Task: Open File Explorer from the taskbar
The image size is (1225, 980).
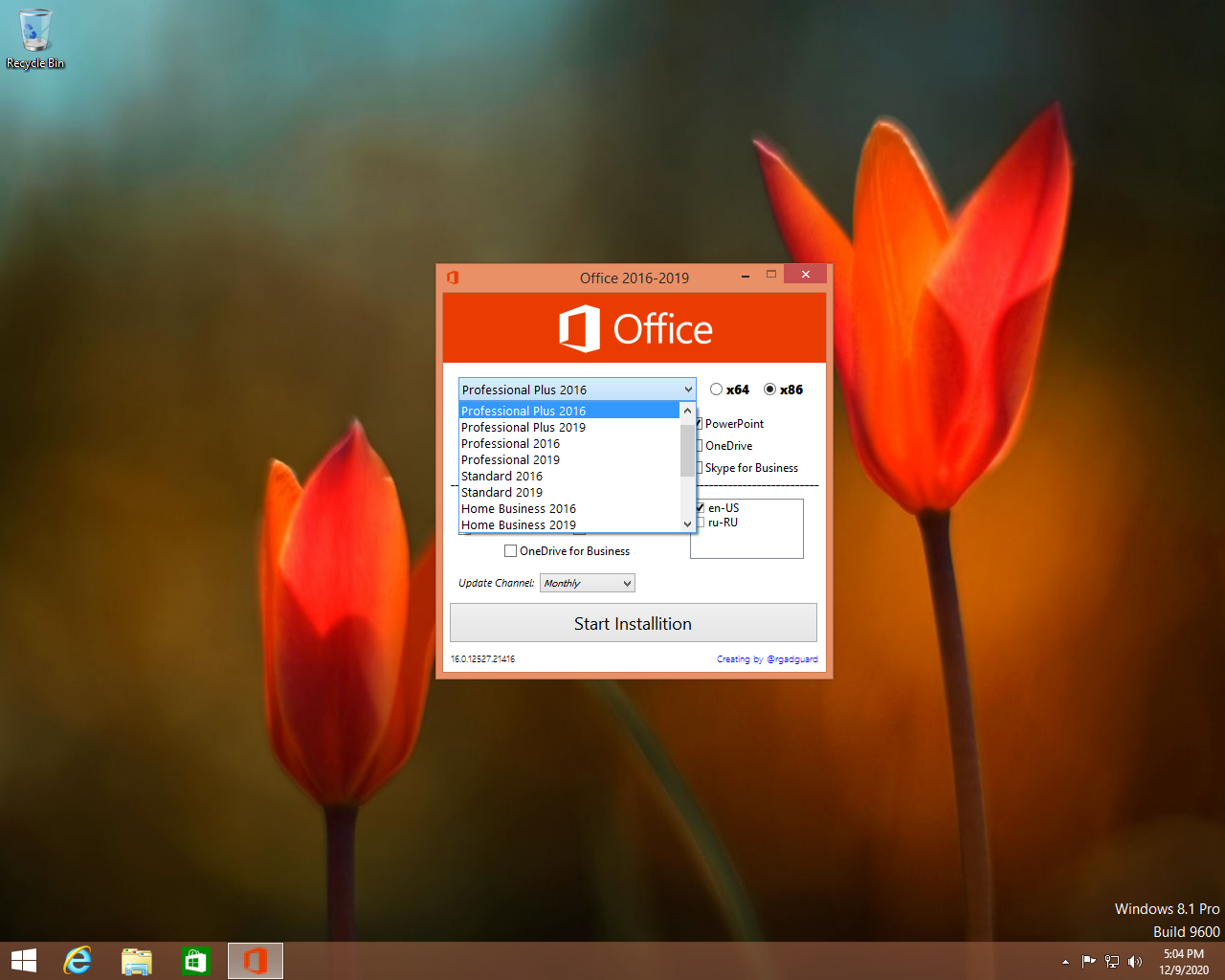Action: pos(137,961)
